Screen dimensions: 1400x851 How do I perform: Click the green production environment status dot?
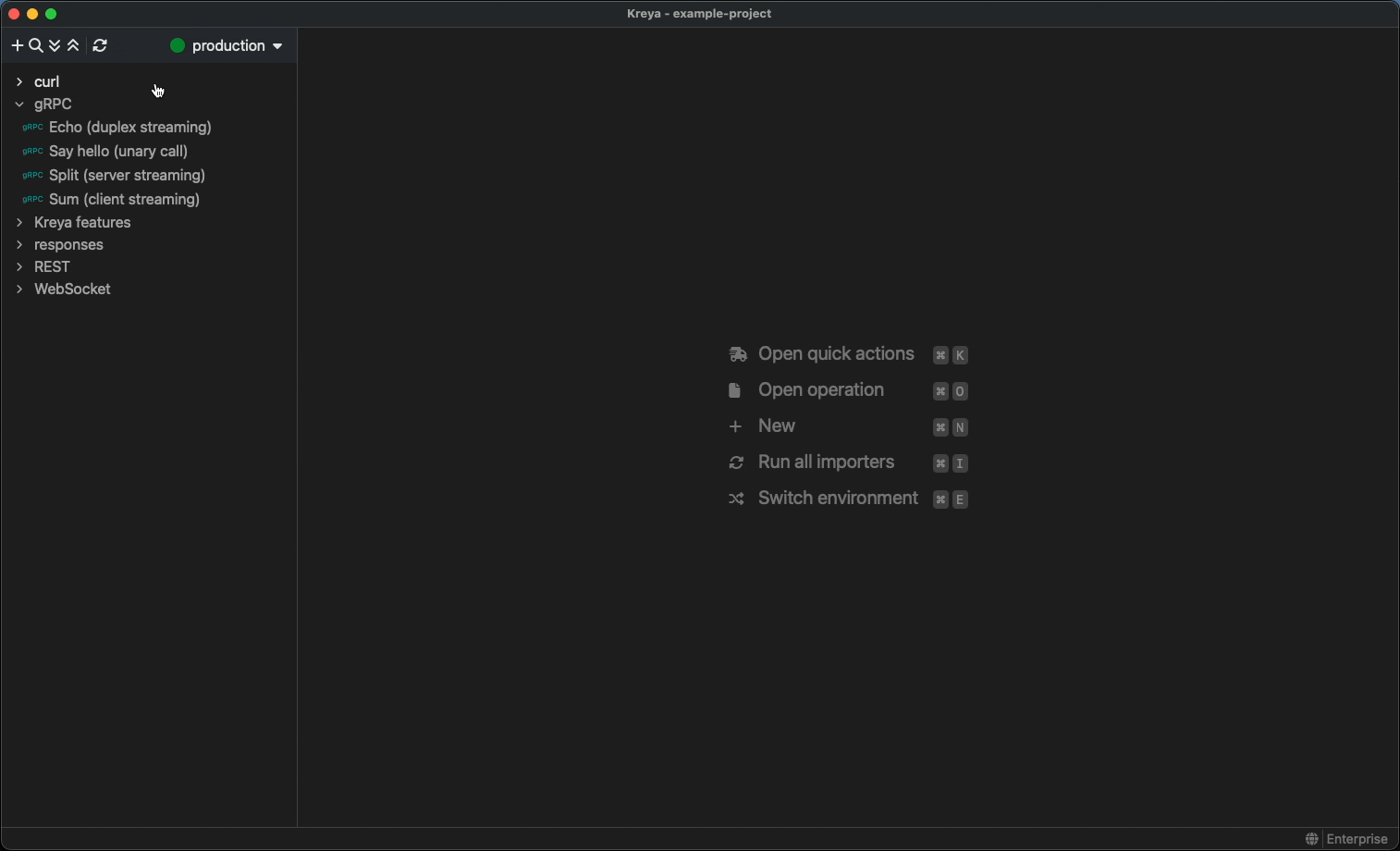178,46
